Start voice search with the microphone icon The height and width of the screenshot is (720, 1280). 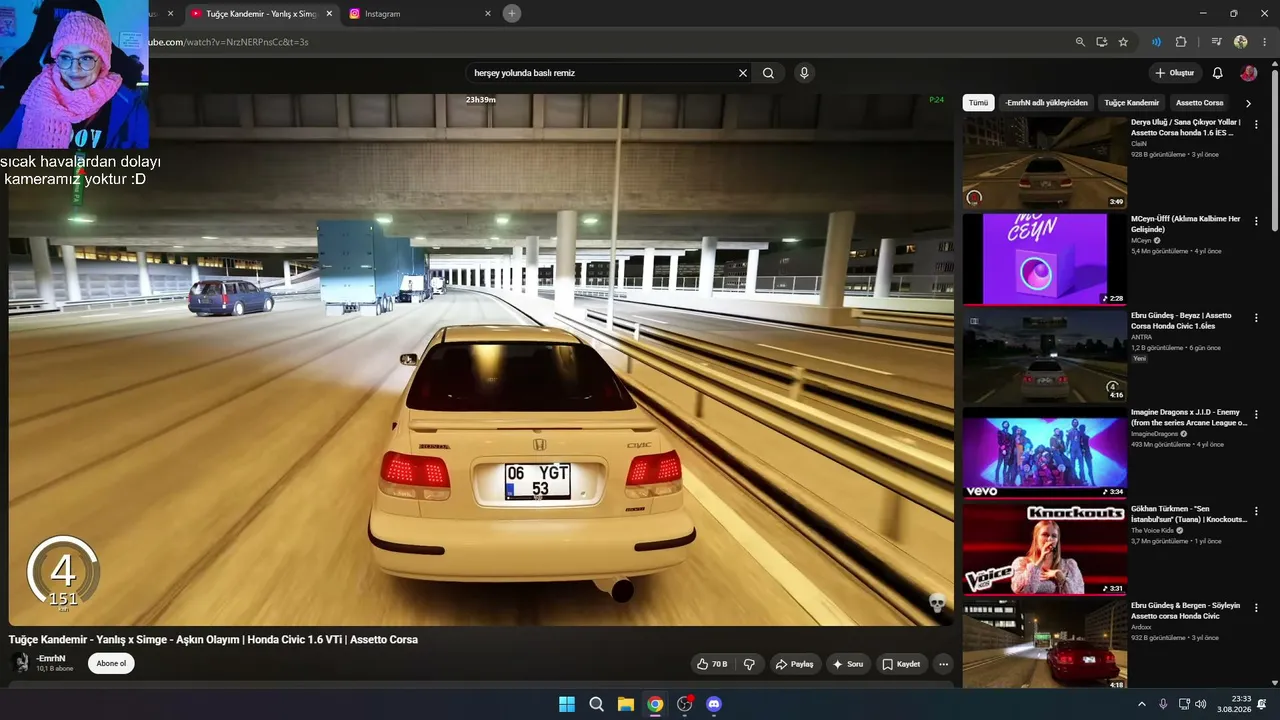[x=804, y=73]
